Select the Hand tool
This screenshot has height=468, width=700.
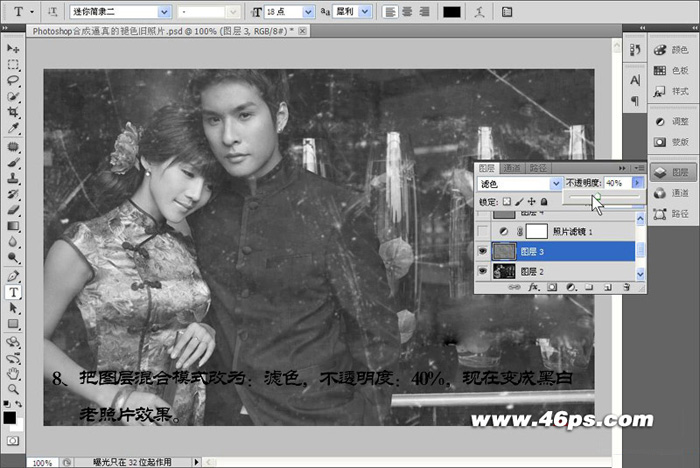[14, 373]
